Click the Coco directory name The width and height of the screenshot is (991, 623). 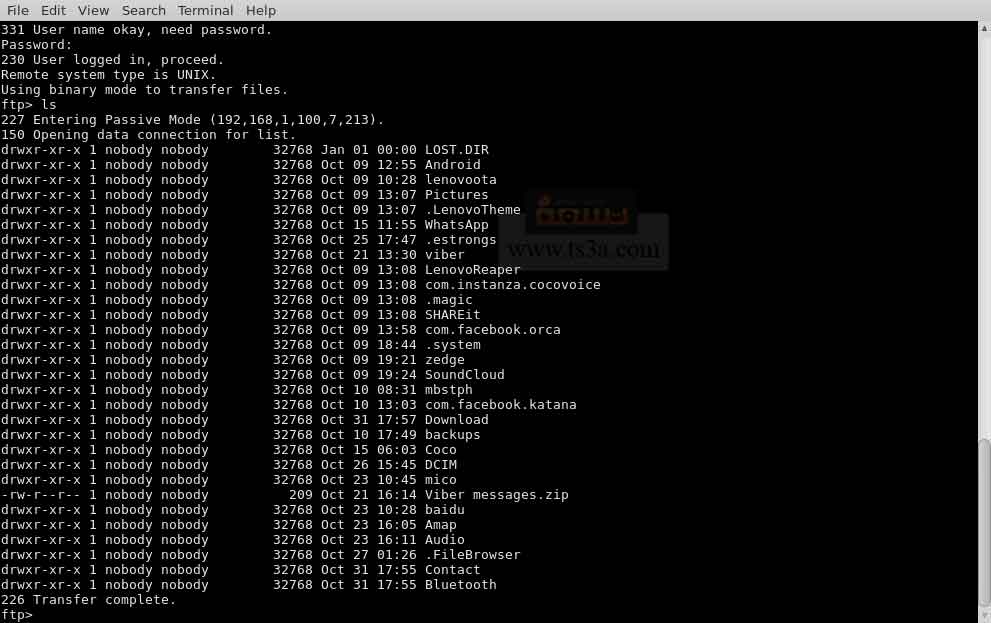coord(441,450)
